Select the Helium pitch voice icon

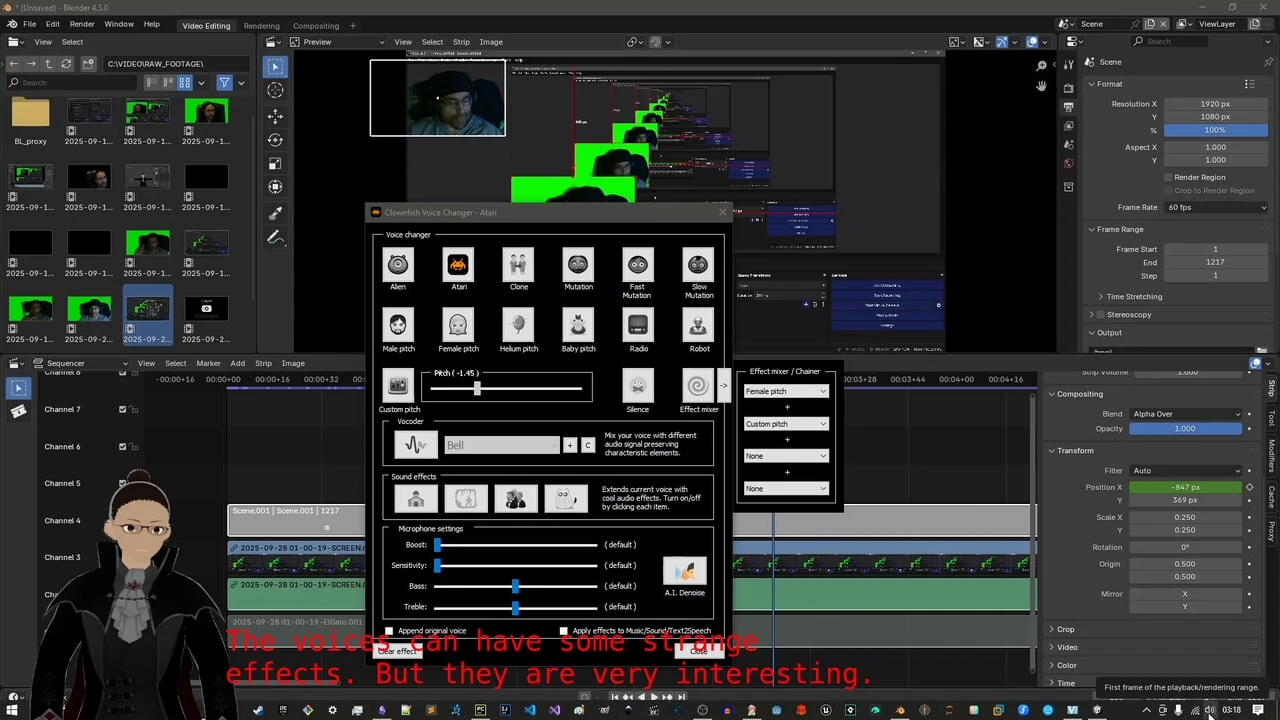518,324
